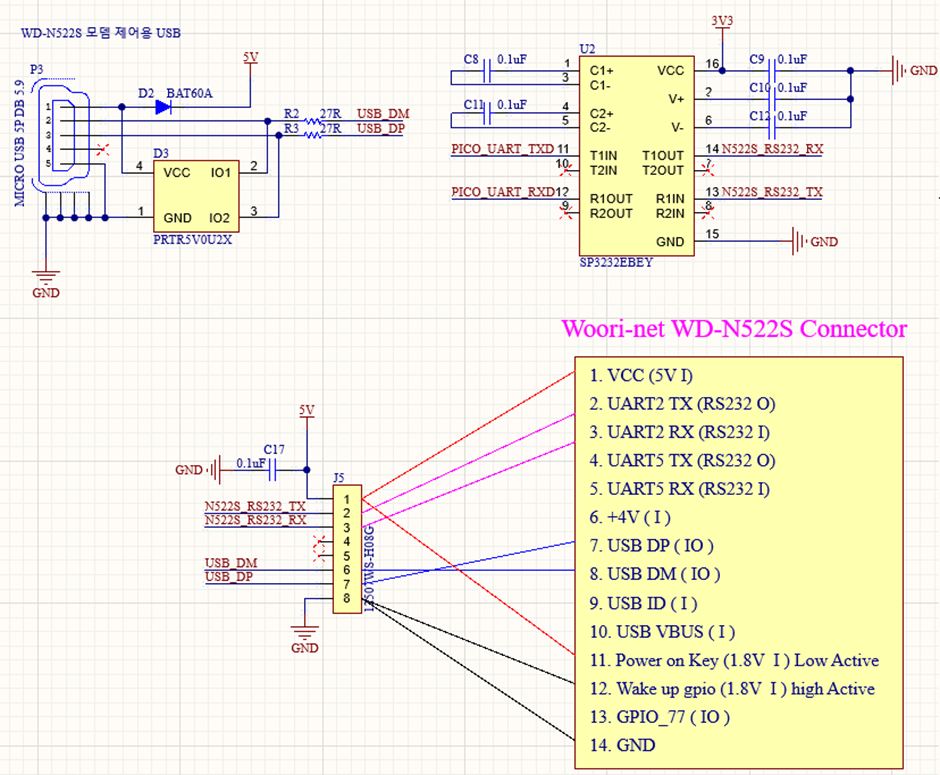Click "12. Wake up gpio" list entry
The image size is (940, 775).
732,689
